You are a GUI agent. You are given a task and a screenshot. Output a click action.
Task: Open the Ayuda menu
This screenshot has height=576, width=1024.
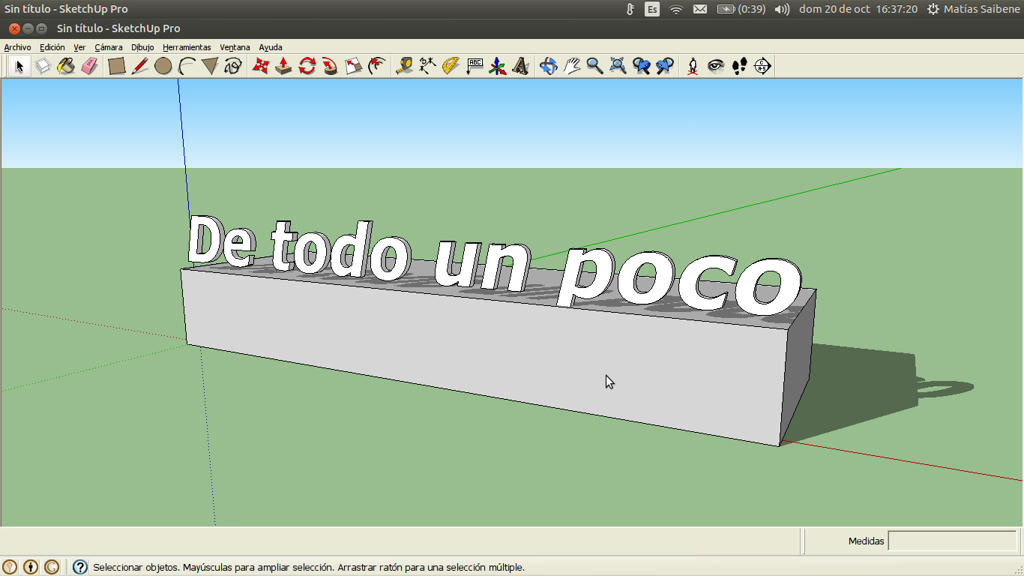click(x=270, y=47)
